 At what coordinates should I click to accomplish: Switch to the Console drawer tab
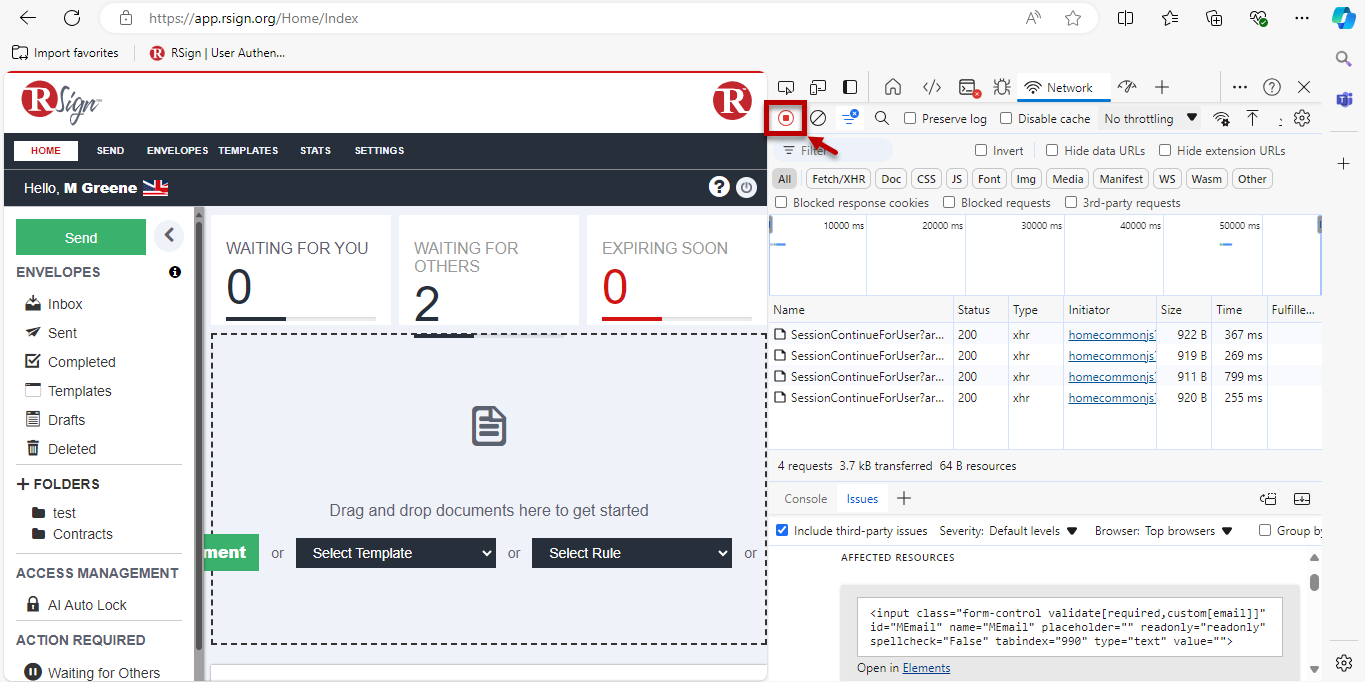click(805, 498)
